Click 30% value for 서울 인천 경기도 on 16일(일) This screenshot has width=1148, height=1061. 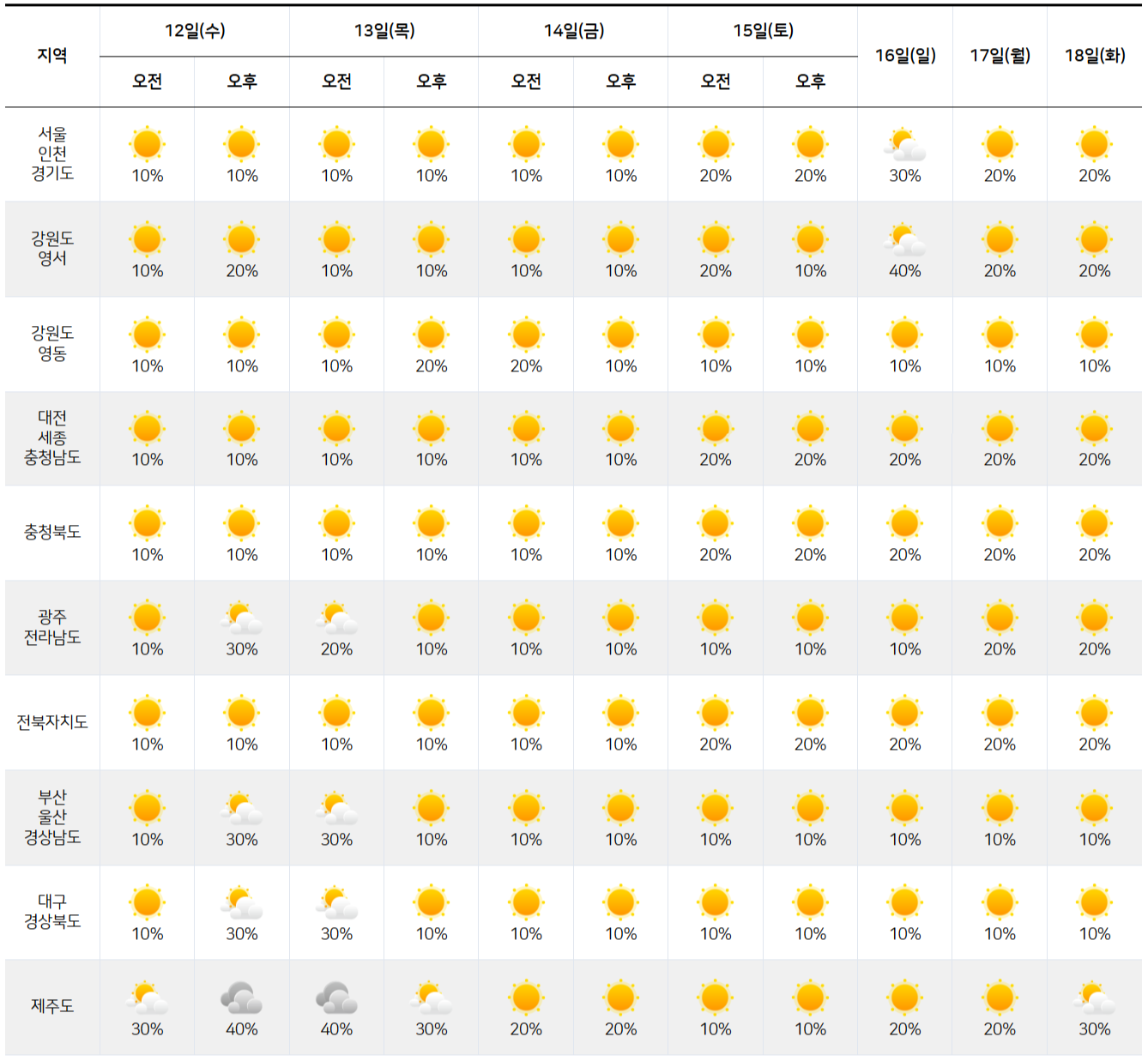click(904, 176)
